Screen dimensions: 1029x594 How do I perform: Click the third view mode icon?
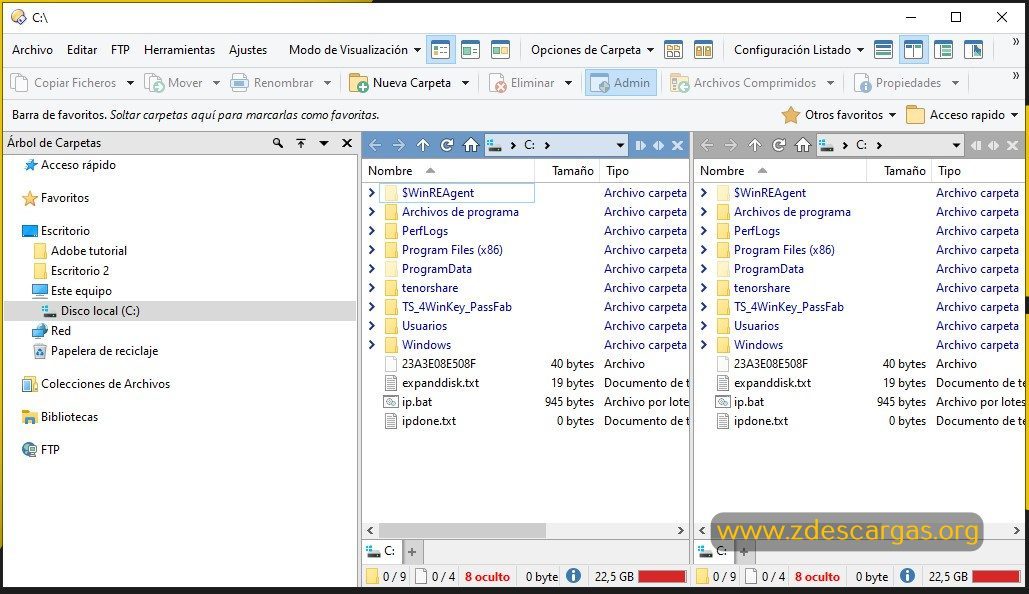tap(500, 50)
